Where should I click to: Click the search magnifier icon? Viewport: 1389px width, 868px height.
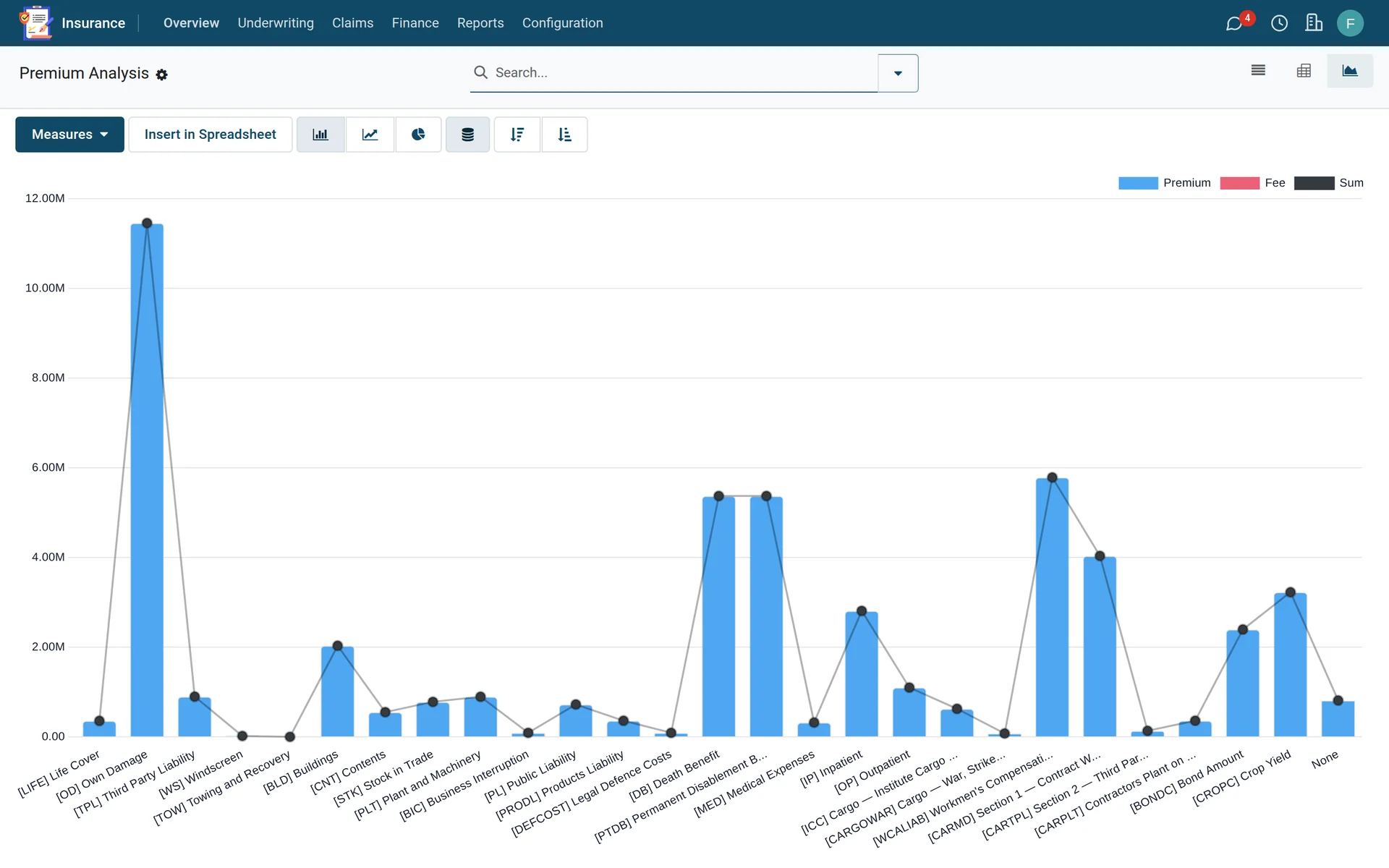click(x=480, y=72)
